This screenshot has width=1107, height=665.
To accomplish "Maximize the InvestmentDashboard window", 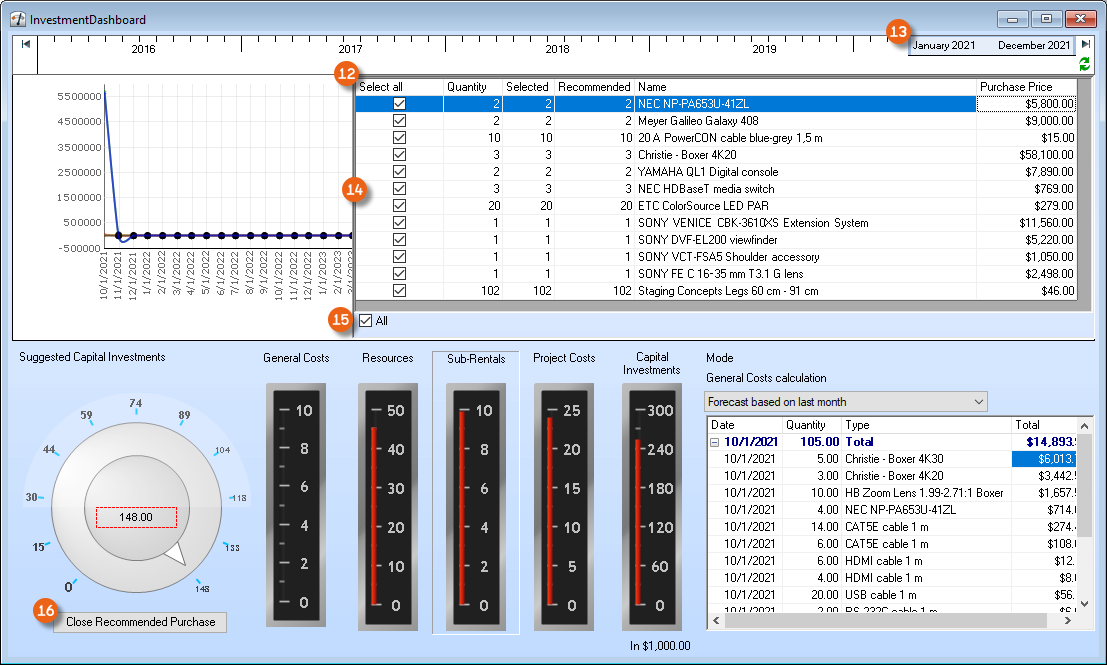I will point(1046,19).
